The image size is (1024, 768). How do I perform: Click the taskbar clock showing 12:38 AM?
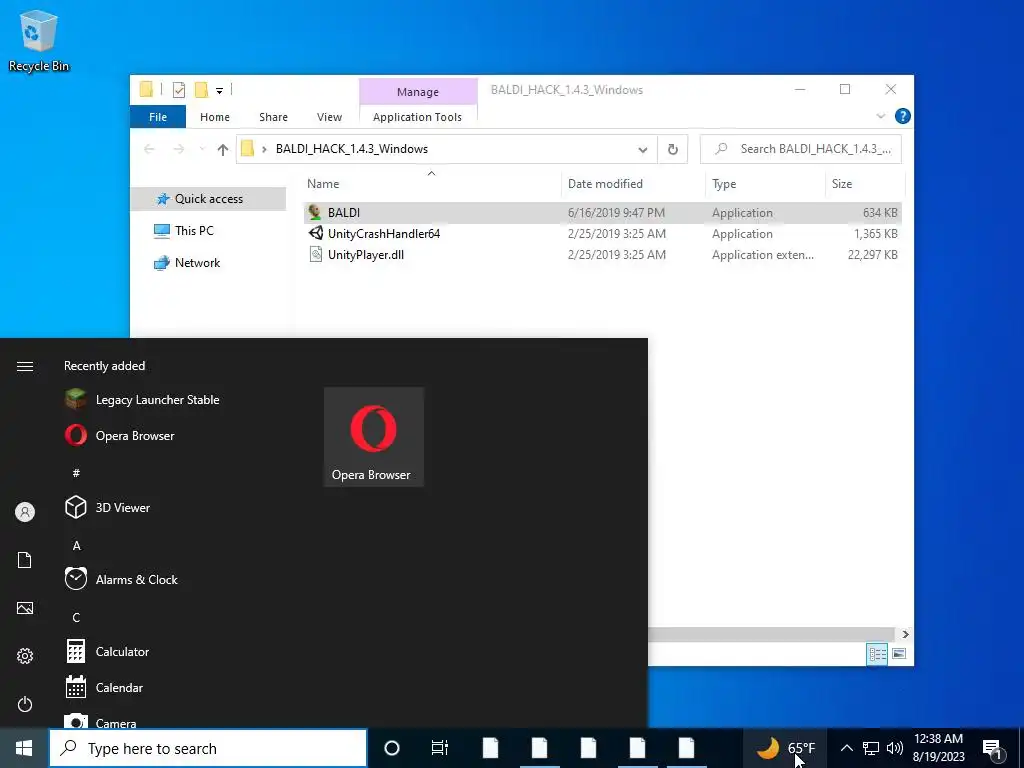938,748
